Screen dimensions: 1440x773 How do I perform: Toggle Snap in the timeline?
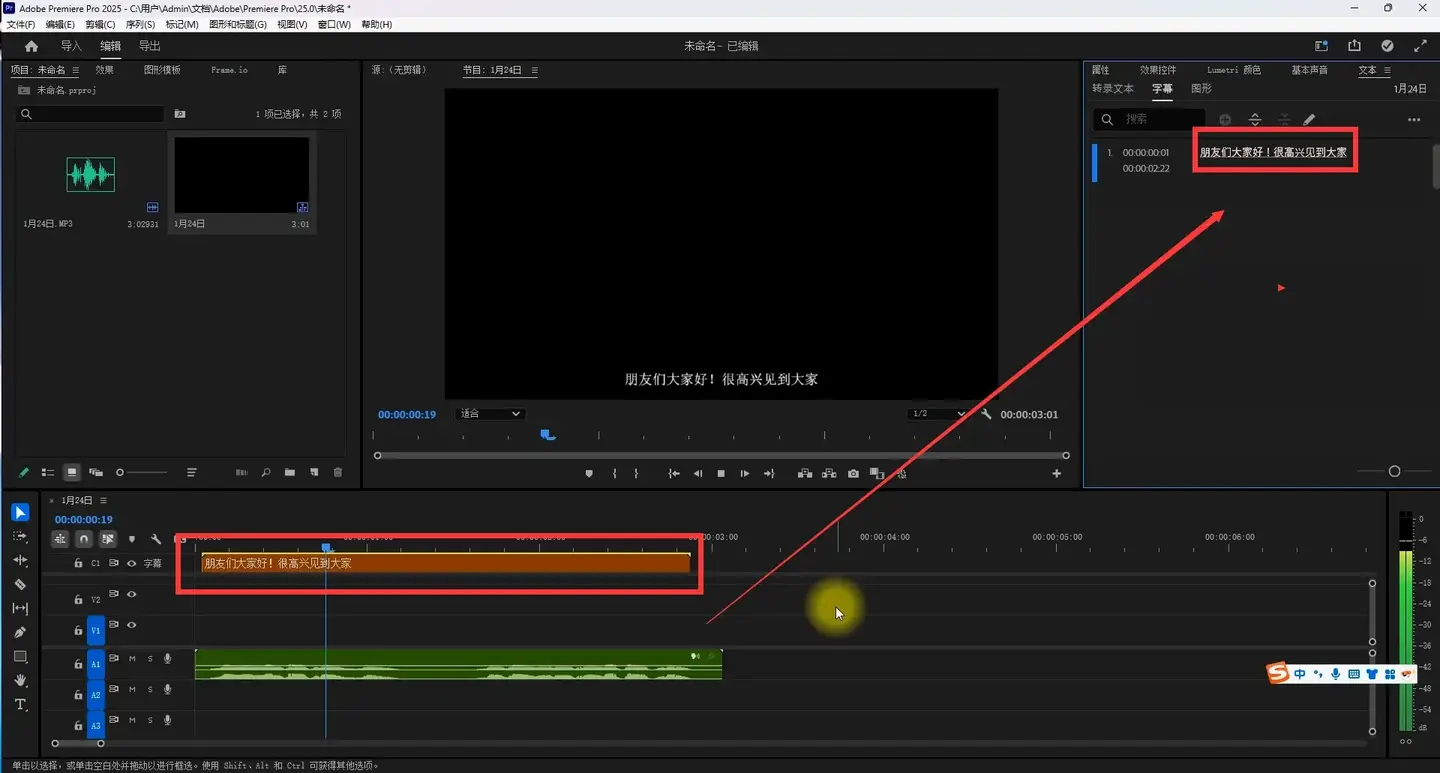tap(84, 539)
